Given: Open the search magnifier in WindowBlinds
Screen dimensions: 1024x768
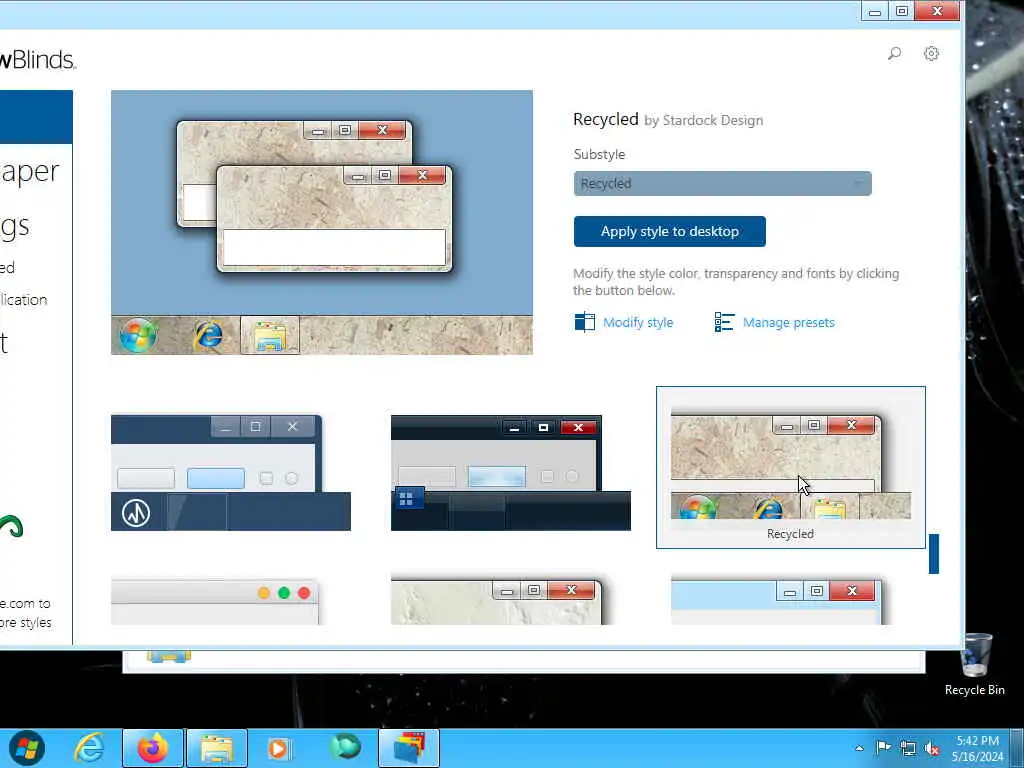Looking at the screenshot, I should [894, 54].
